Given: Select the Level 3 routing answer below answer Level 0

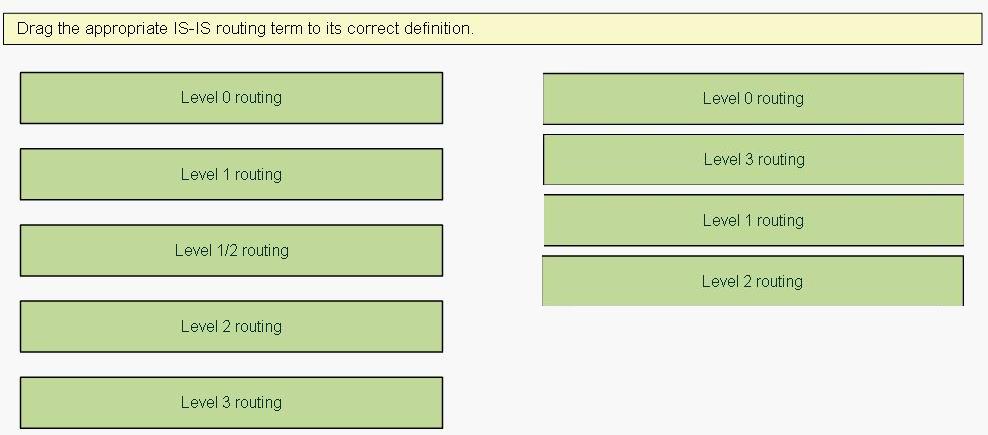Looking at the screenshot, I should pyautogui.click(x=753, y=160).
